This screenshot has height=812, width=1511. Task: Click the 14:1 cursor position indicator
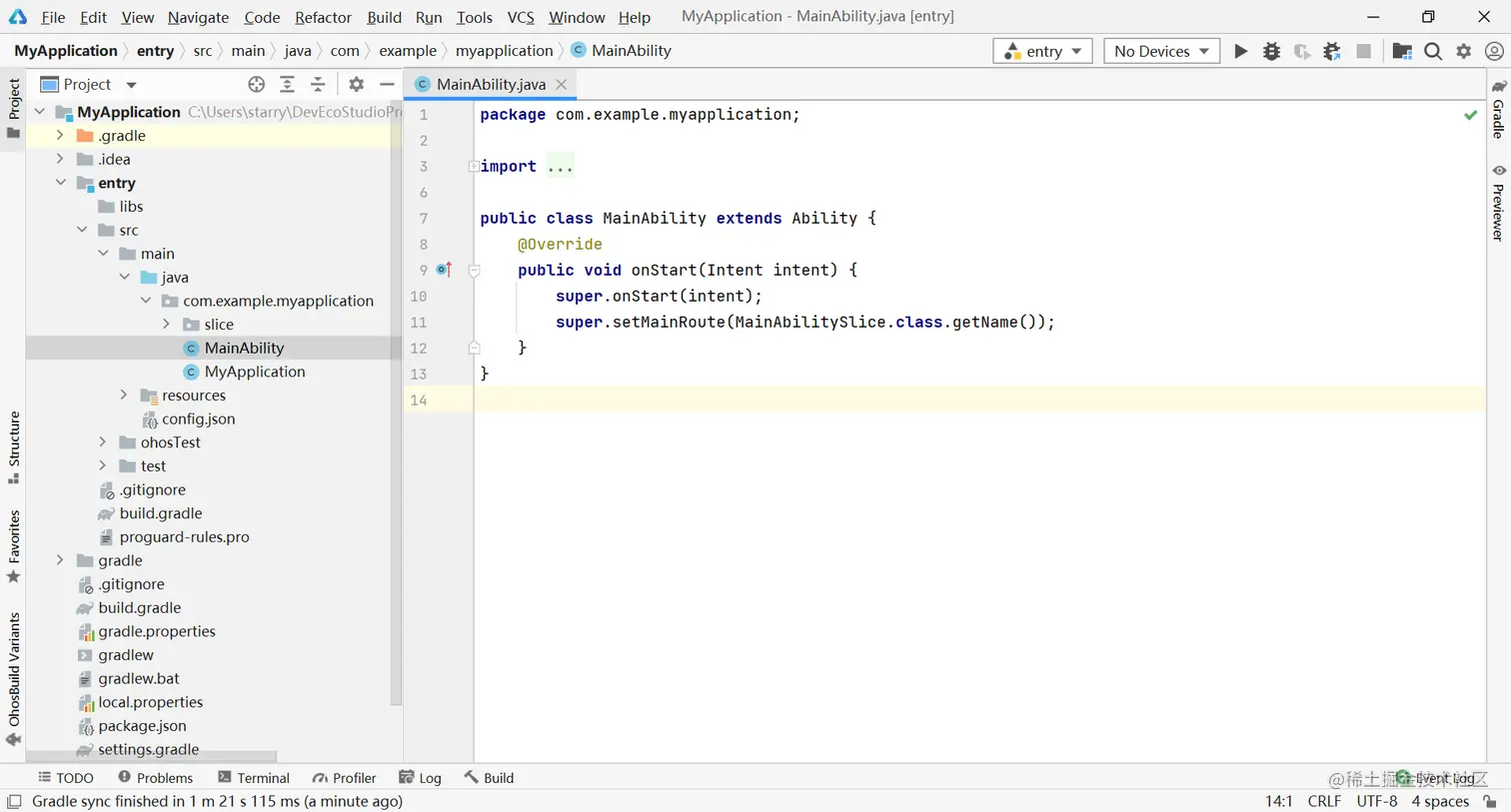[x=1279, y=801]
